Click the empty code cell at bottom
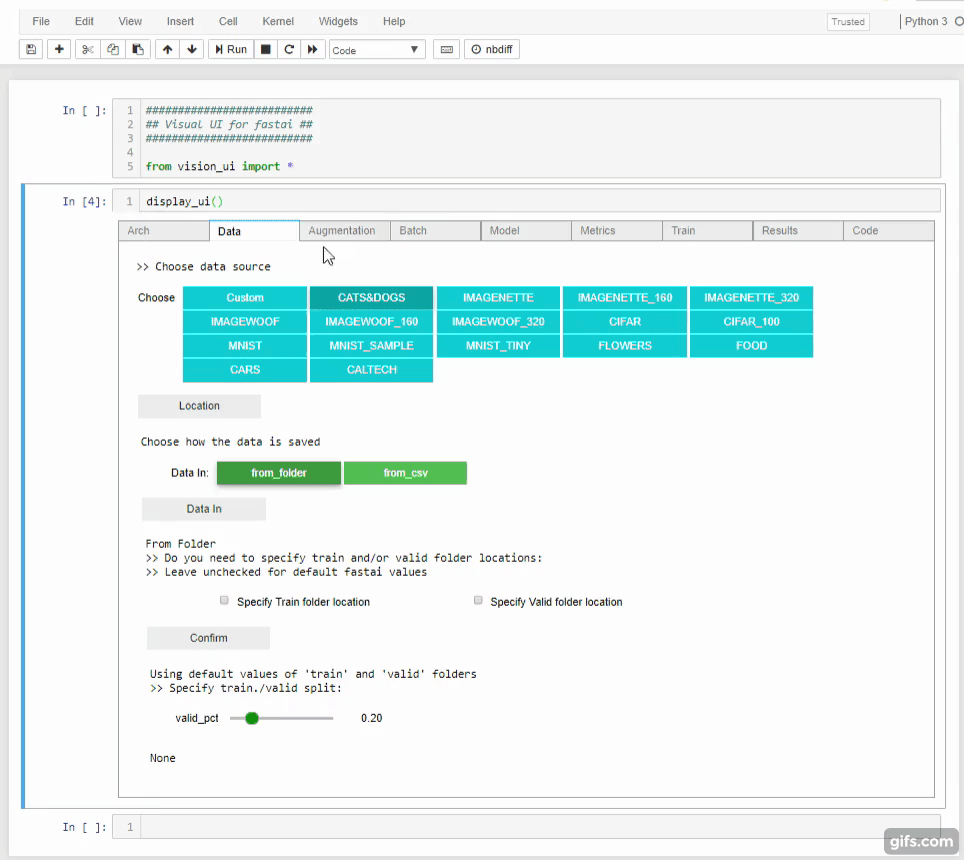 click(x=540, y=827)
